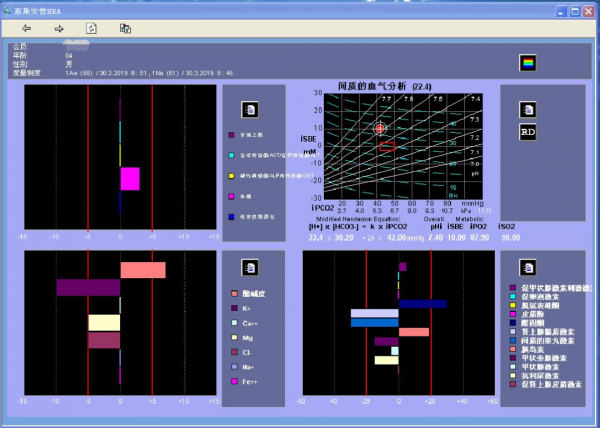Click the white target marker on blood gas chart

pyautogui.click(x=380, y=128)
